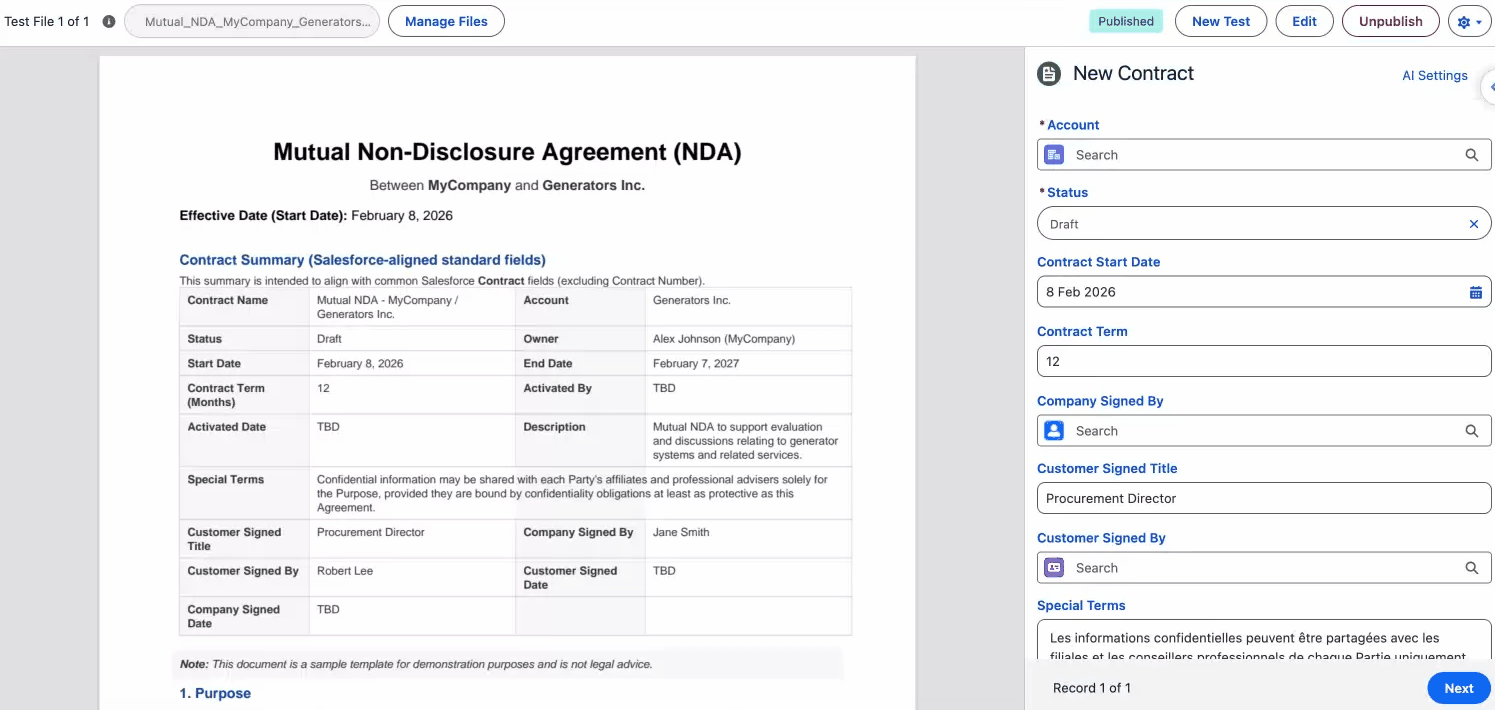The height and width of the screenshot is (710, 1495).
Task: Click the user icon in Company Signed By
Action: point(1054,431)
